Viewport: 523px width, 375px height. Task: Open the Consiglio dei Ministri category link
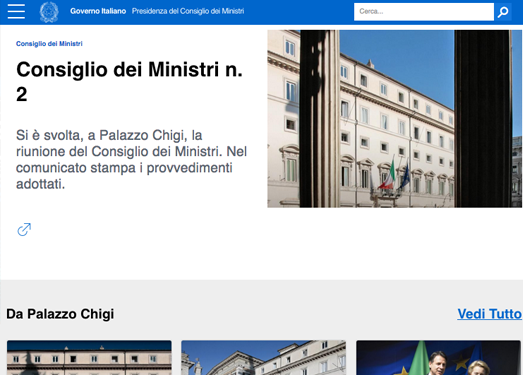click(49, 44)
